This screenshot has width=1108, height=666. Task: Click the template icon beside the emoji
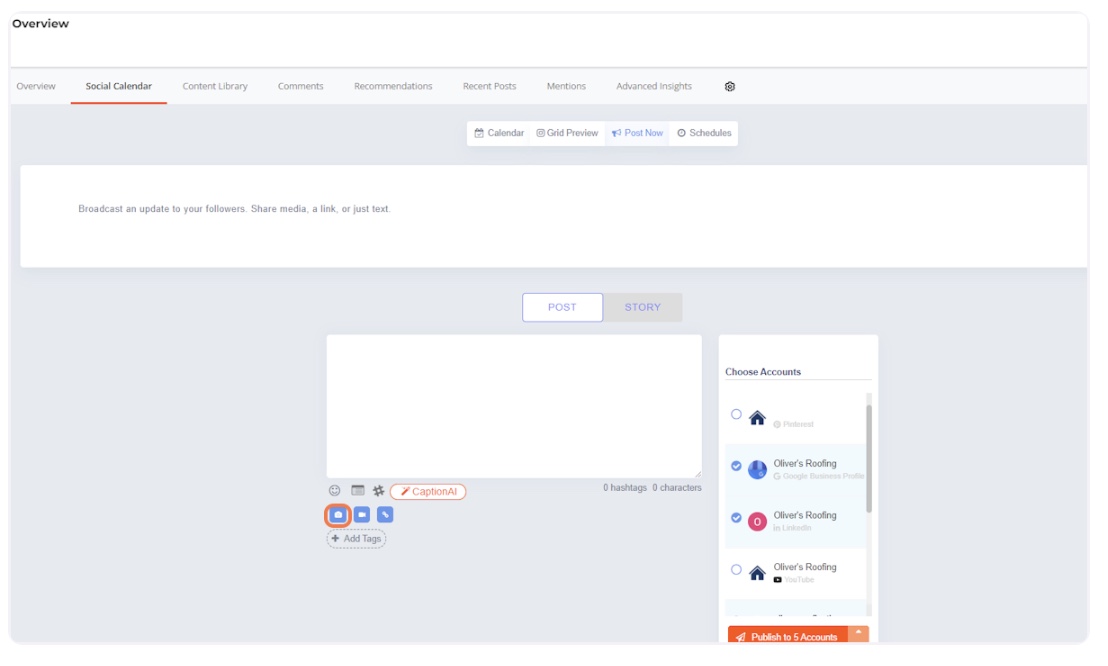pyautogui.click(x=357, y=491)
